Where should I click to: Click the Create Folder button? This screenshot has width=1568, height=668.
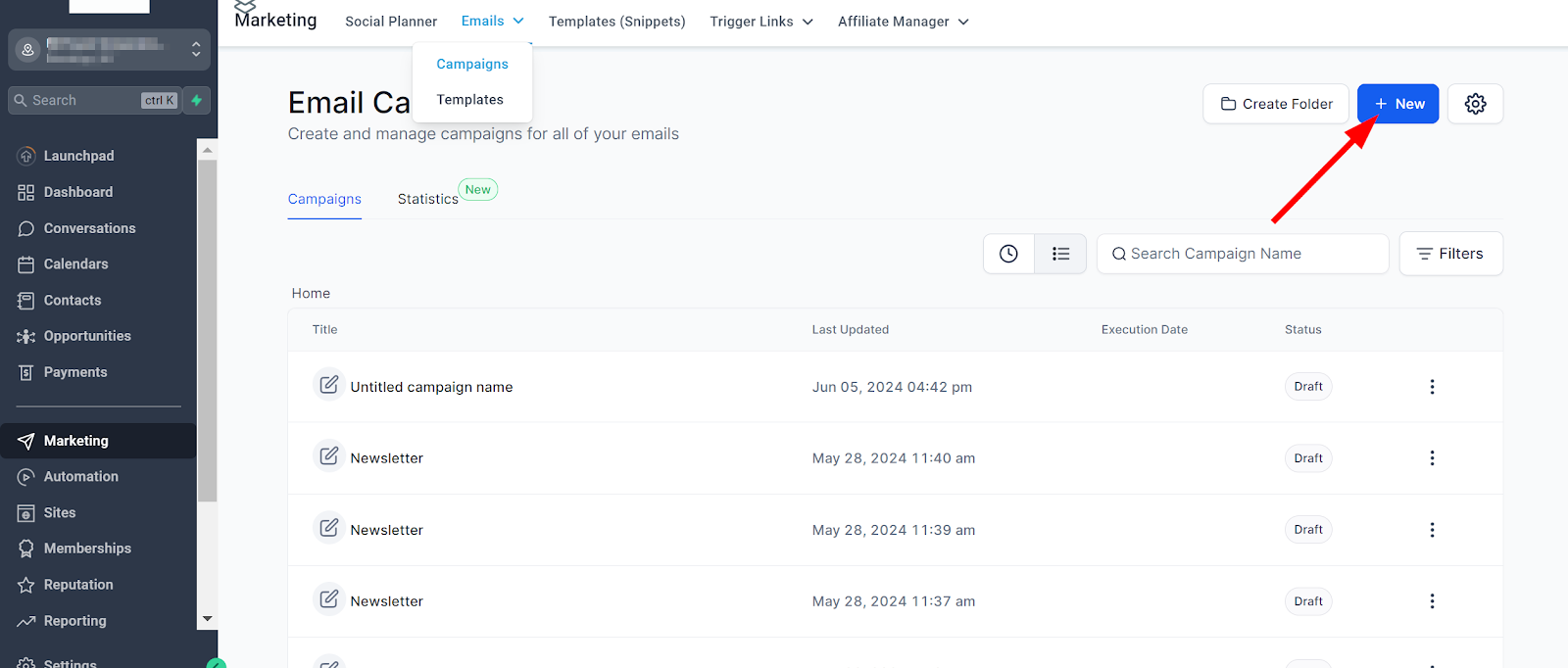click(1276, 104)
